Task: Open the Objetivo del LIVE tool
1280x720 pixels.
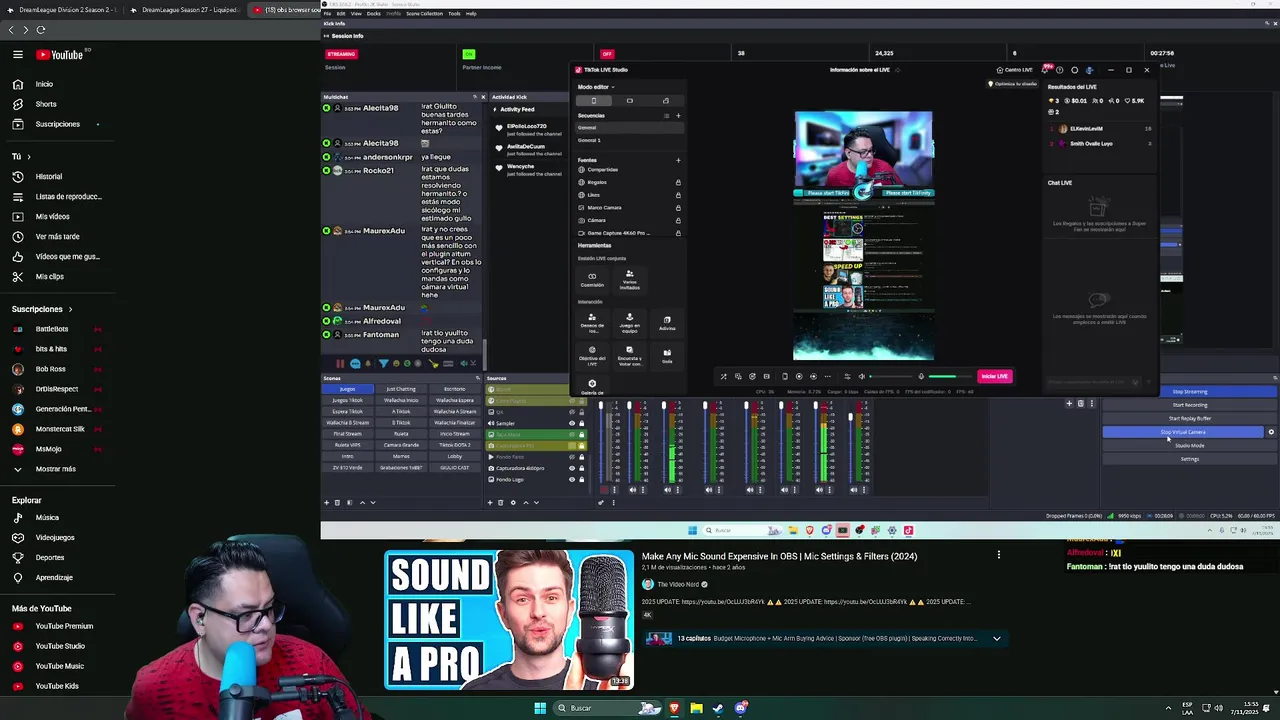Action: pyautogui.click(x=592, y=355)
